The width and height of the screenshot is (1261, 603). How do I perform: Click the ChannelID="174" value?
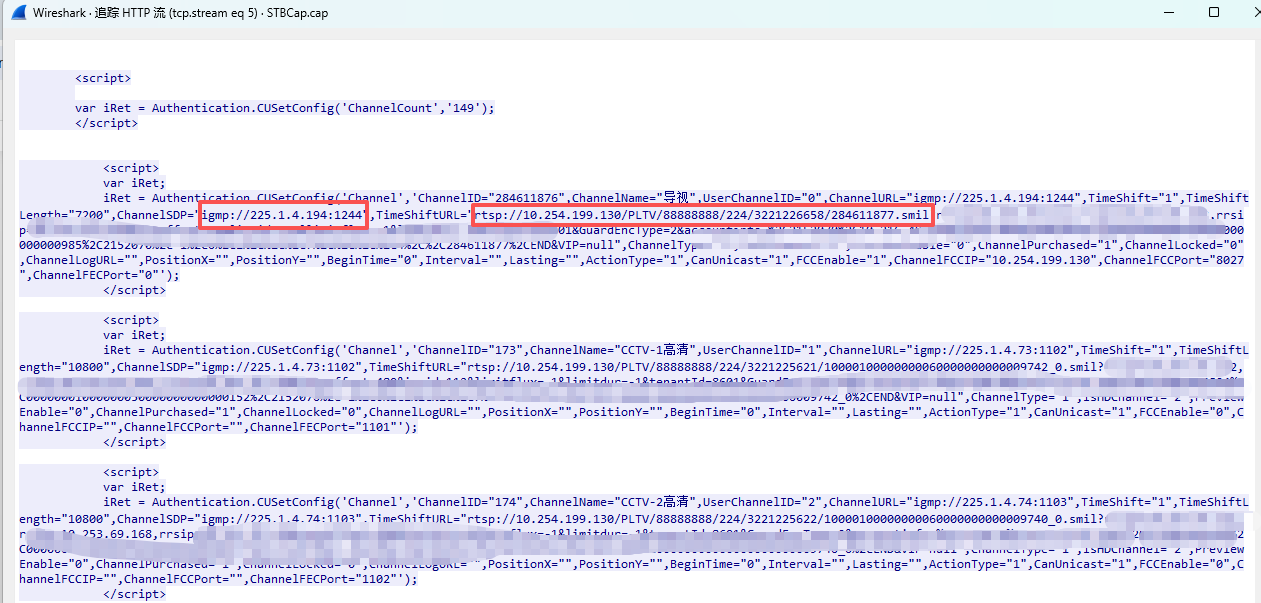click(468, 503)
